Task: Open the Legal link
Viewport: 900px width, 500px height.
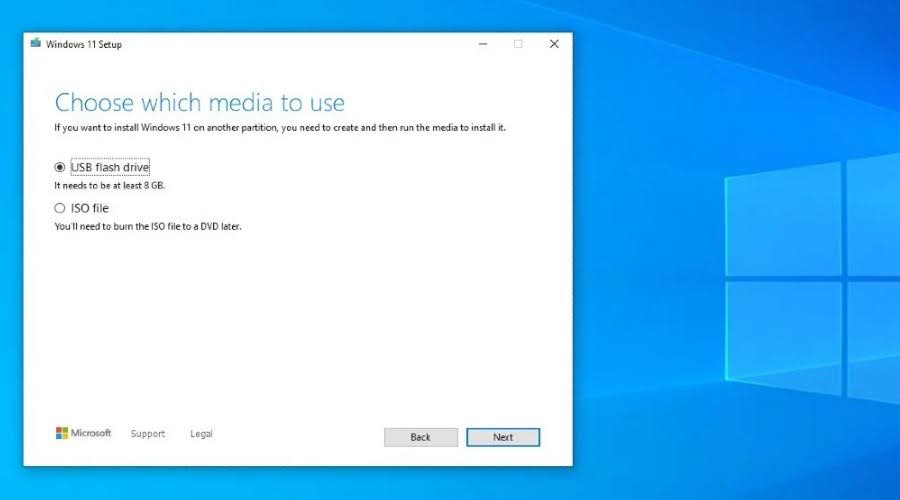Action: pos(201,433)
